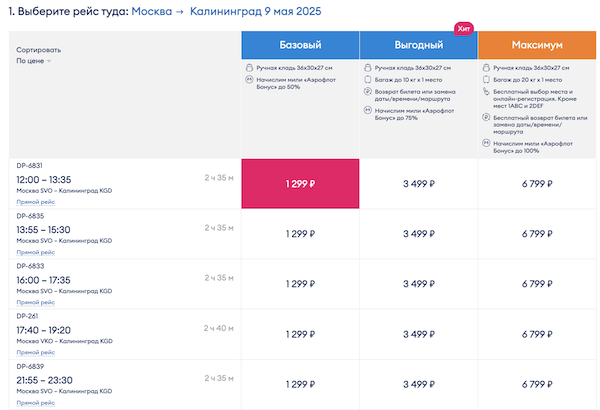Click free ticket refund icon in Максимум
The width and height of the screenshot is (600, 410).
click(x=485, y=118)
